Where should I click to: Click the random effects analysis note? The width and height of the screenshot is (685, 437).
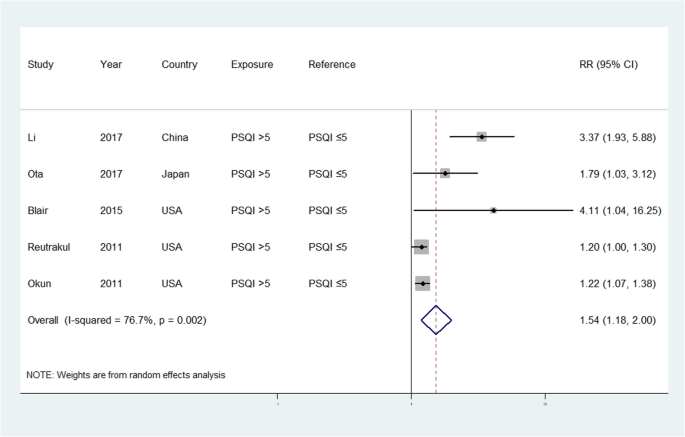point(126,375)
